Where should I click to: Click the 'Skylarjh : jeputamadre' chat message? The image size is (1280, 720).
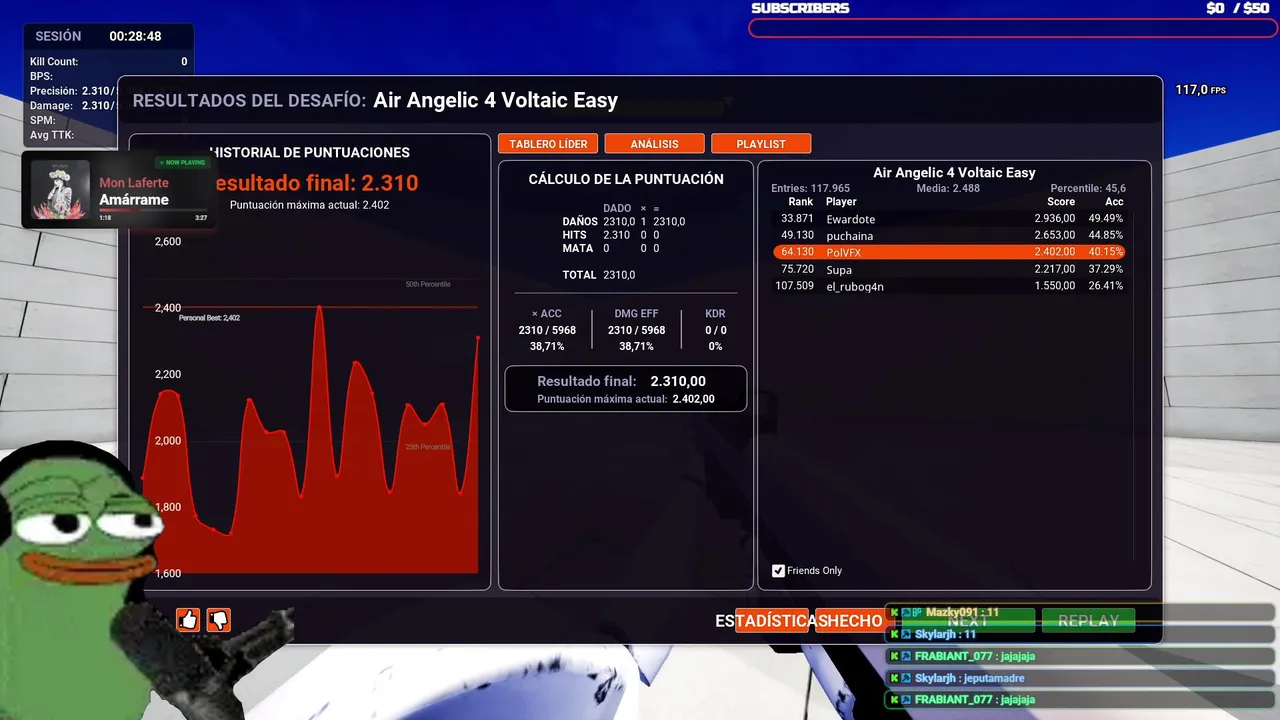pyautogui.click(x=1080, y=678)
